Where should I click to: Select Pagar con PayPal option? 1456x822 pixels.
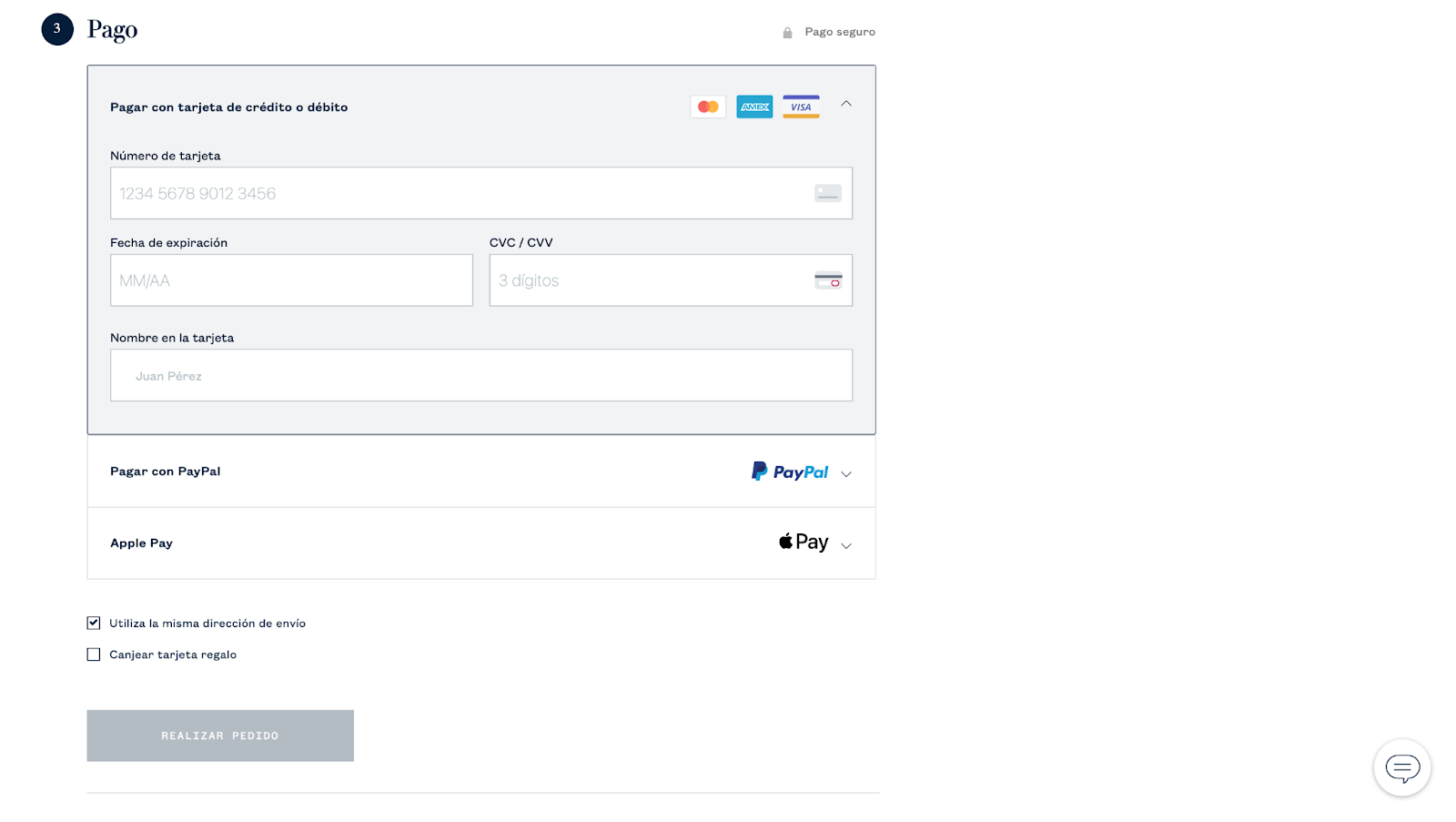(481, 472)
